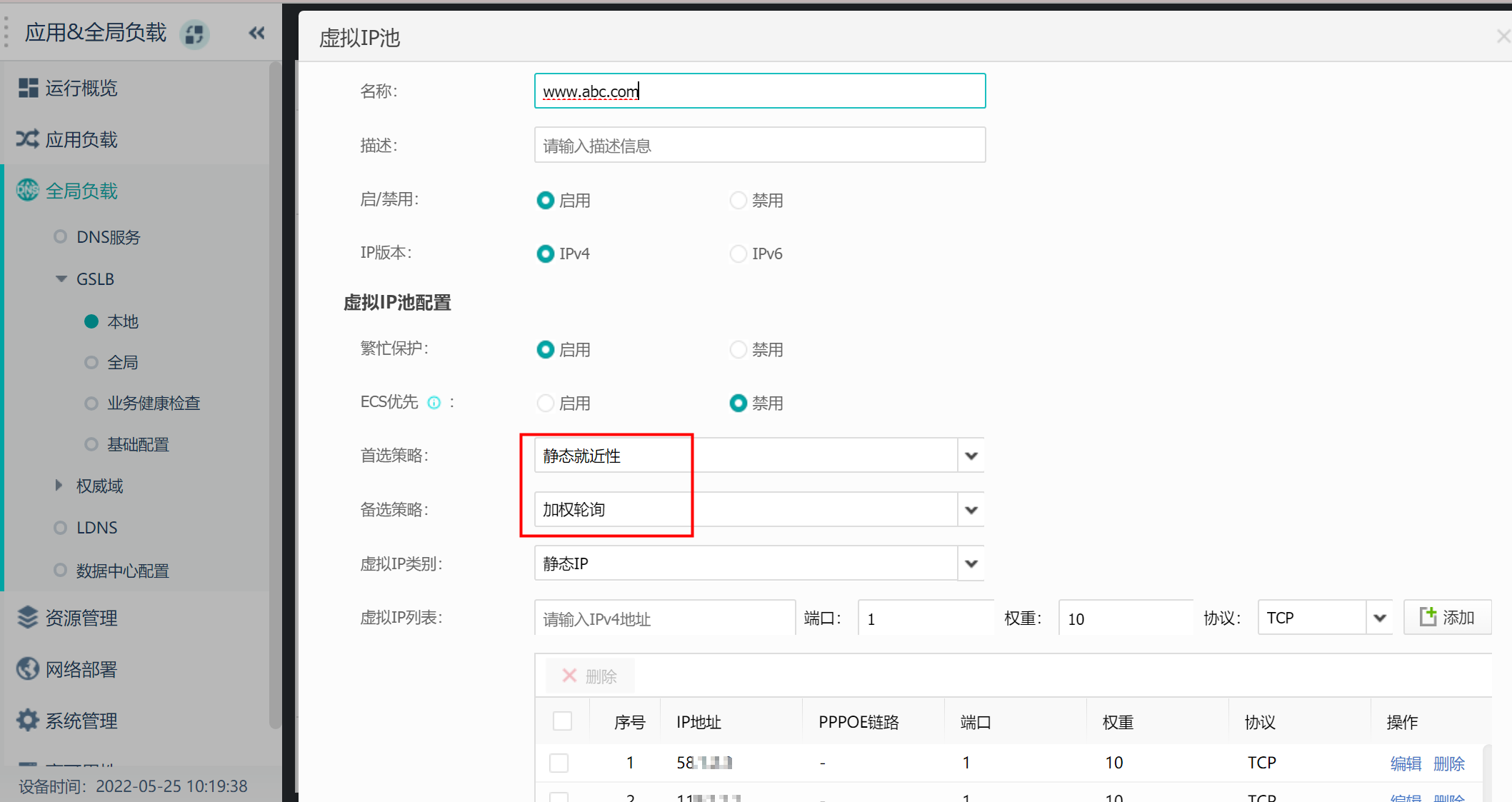This screenshot has height=802, width=1512.
Task: Open the 数据中心配置 menu item
Action: [122, 571]
